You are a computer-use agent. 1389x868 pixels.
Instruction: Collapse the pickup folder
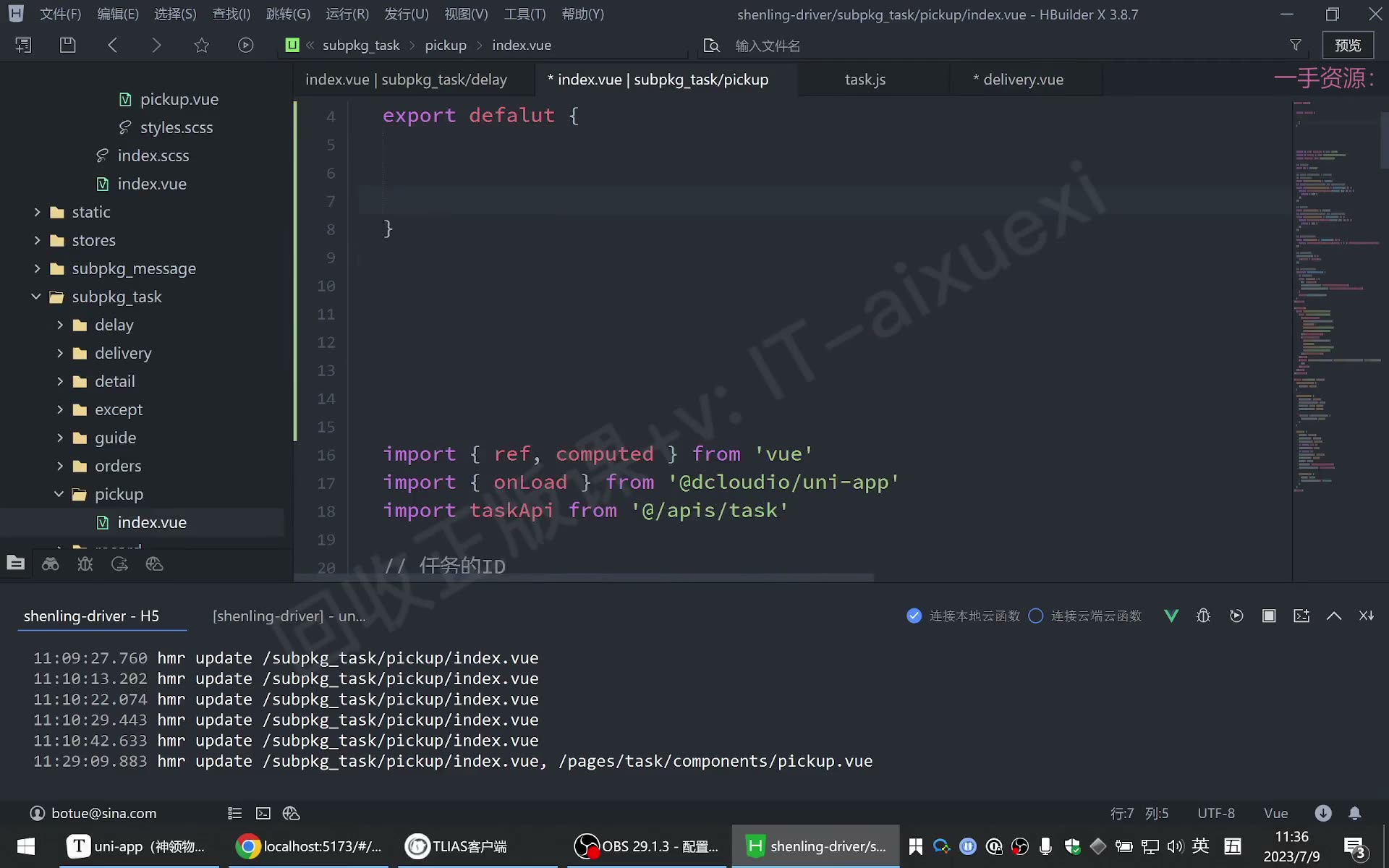pos(59,494)
